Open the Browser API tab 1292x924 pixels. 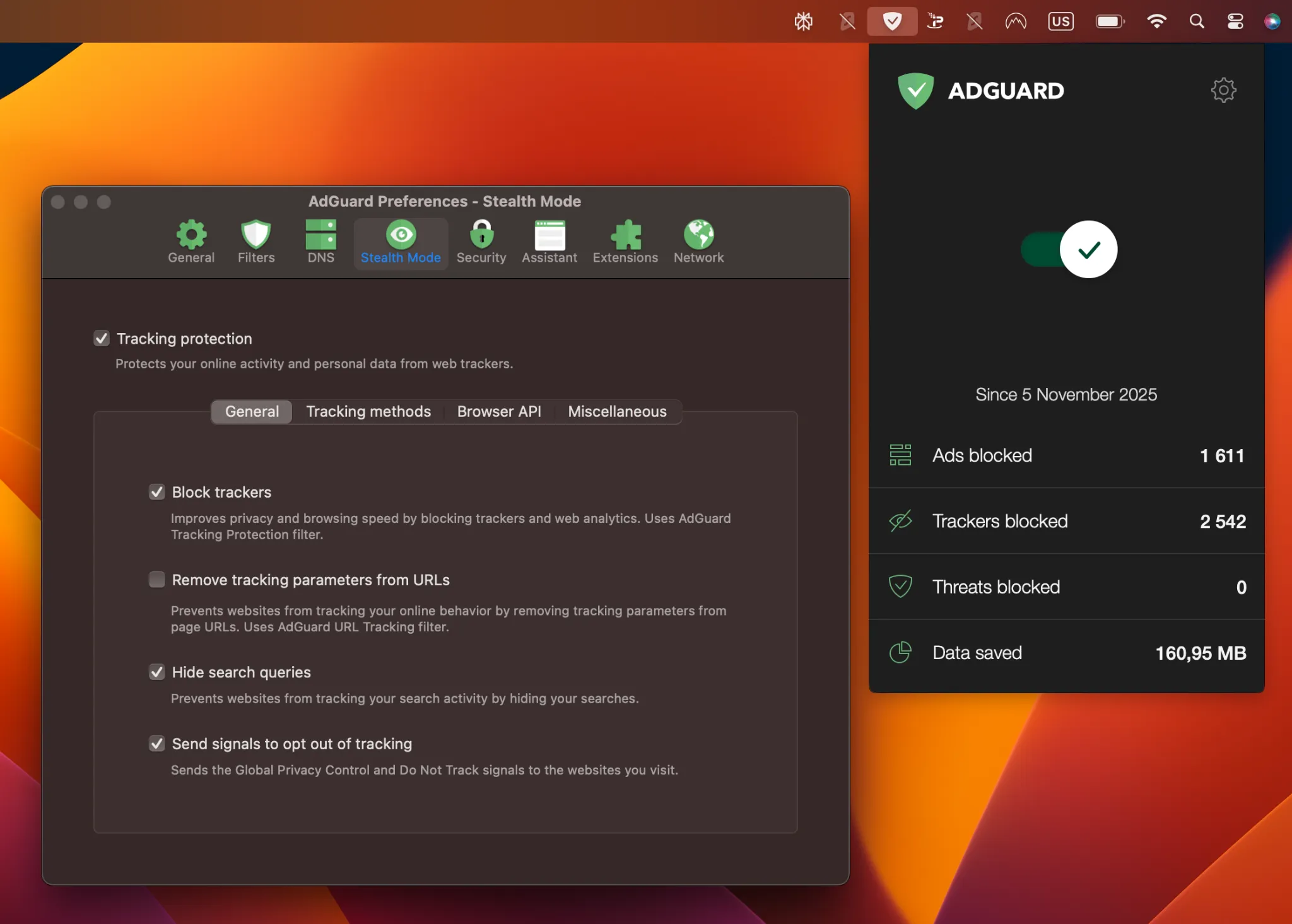tap(499, 411)
